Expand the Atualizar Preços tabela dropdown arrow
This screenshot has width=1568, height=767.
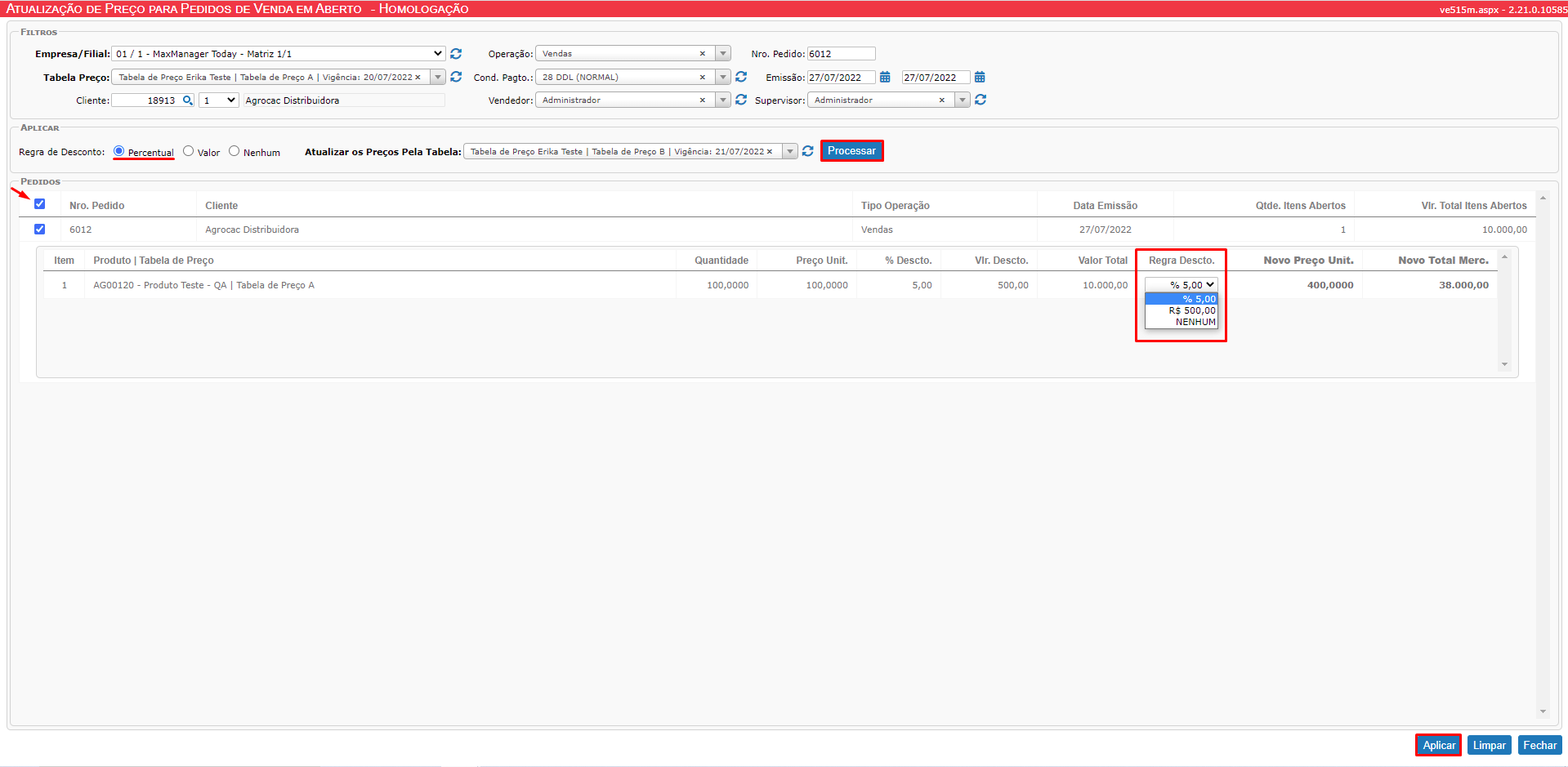(790, 151)
